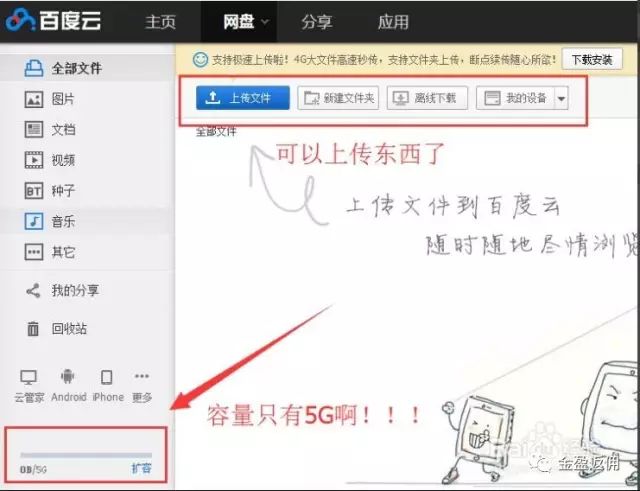
Task: Click the iPhone device icon
Action: (x=107, y=377)
